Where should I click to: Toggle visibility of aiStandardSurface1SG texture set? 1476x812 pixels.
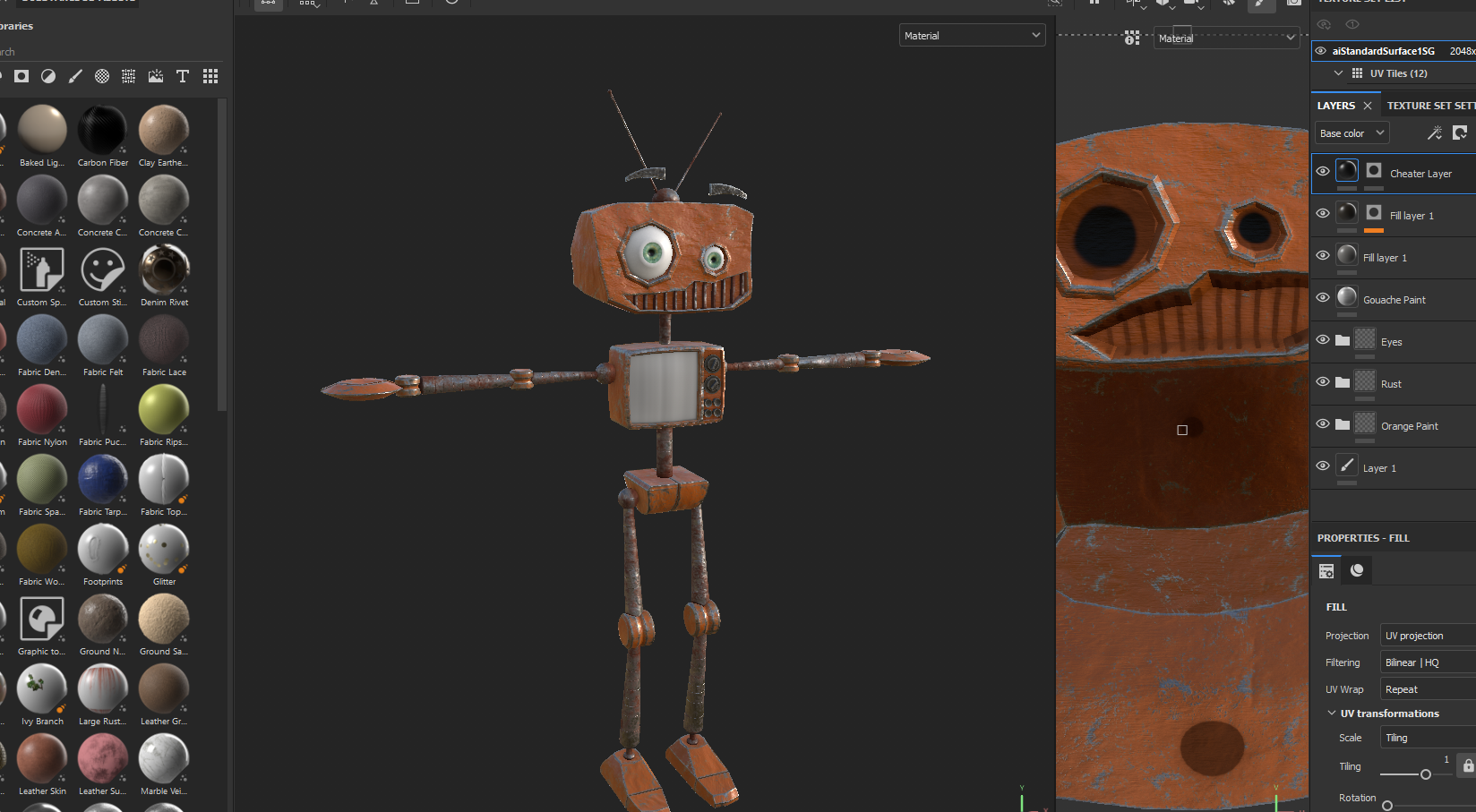[1321, 51]
